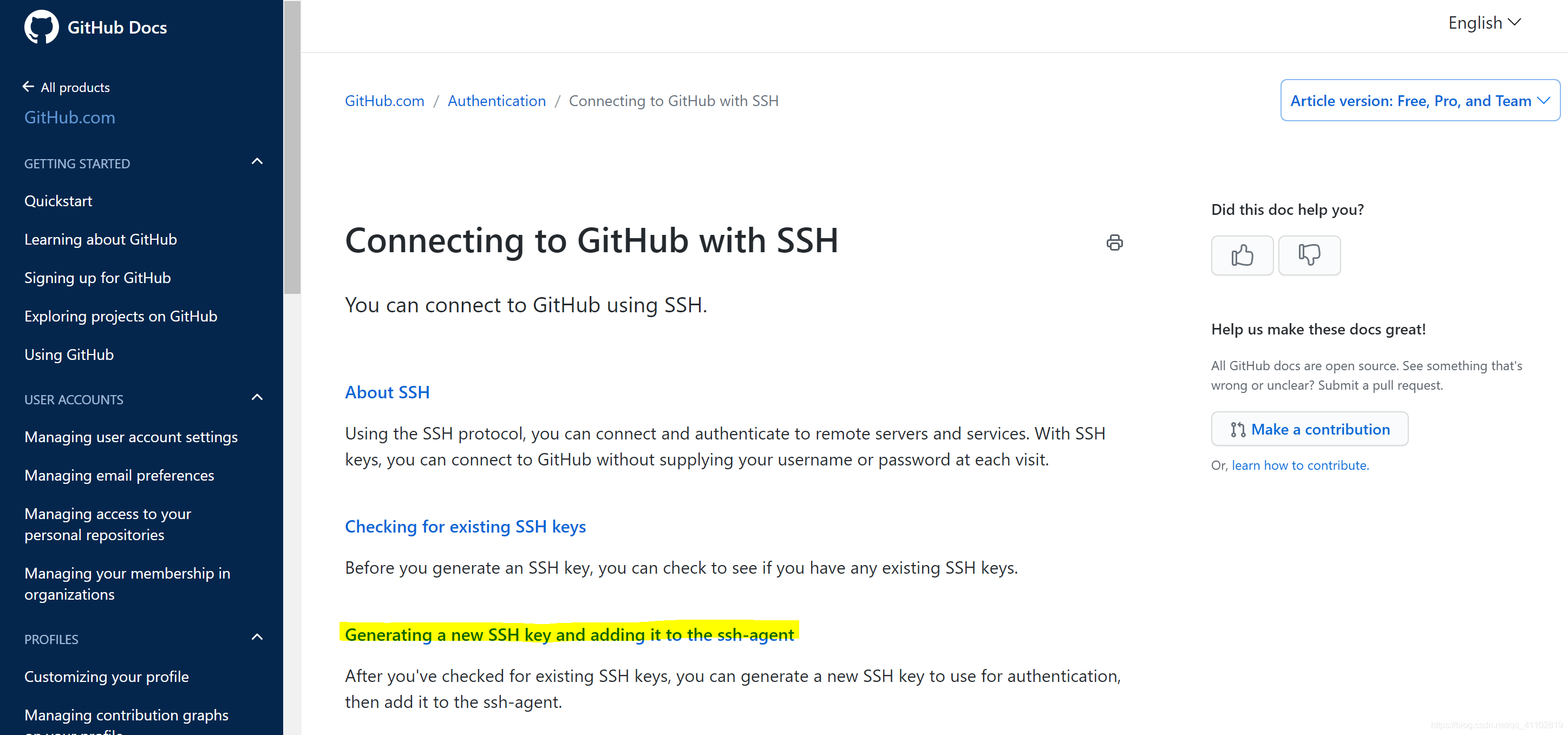1568x735 pixels.
Task: Collapse the Profiles section chevron
Action: coord(257,638)
